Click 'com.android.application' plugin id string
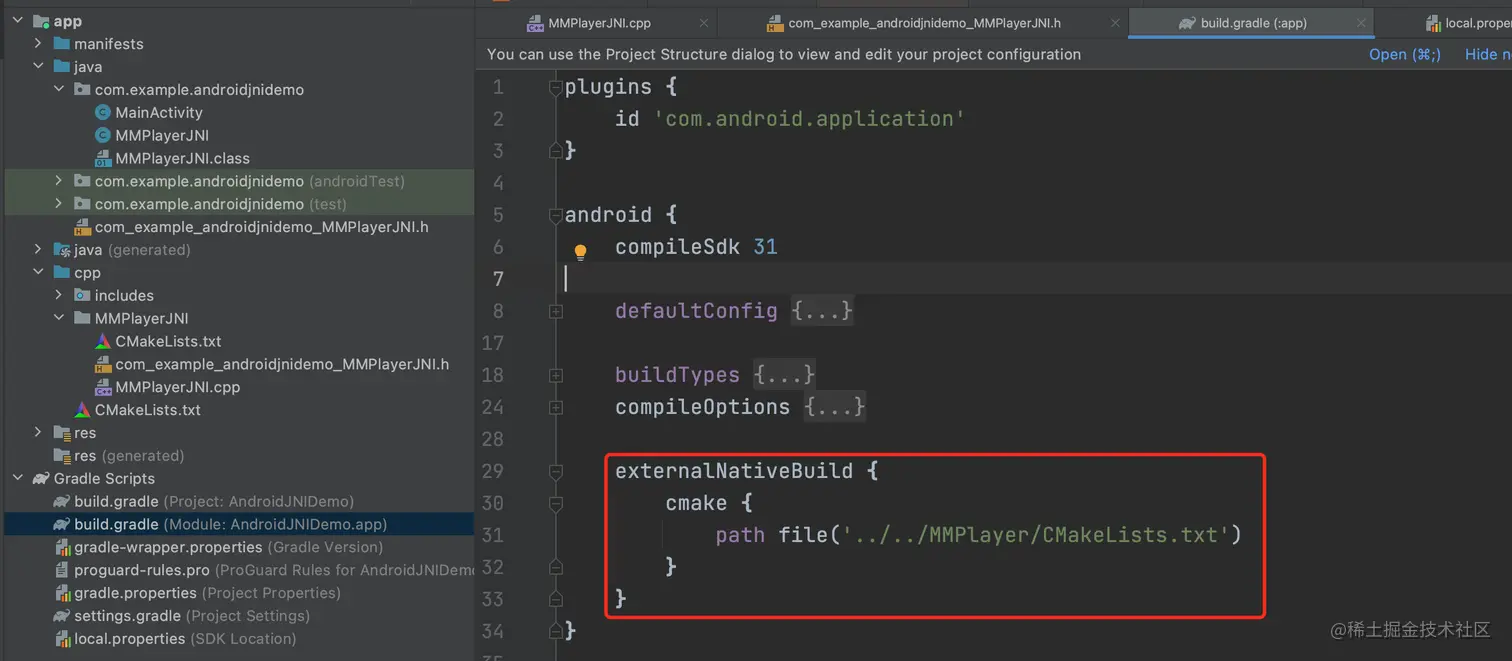 pos(810,119)
